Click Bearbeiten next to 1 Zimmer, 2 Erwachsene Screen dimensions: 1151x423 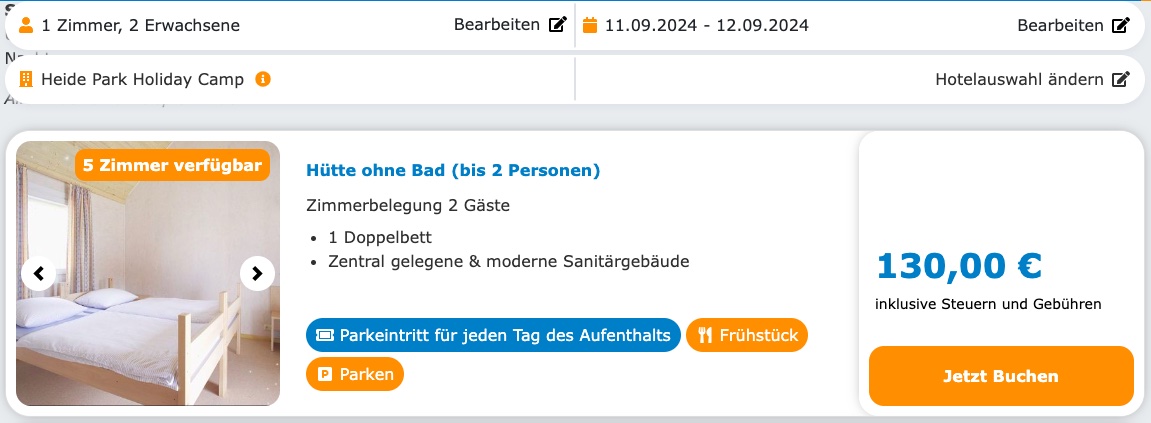click(497, 25)
